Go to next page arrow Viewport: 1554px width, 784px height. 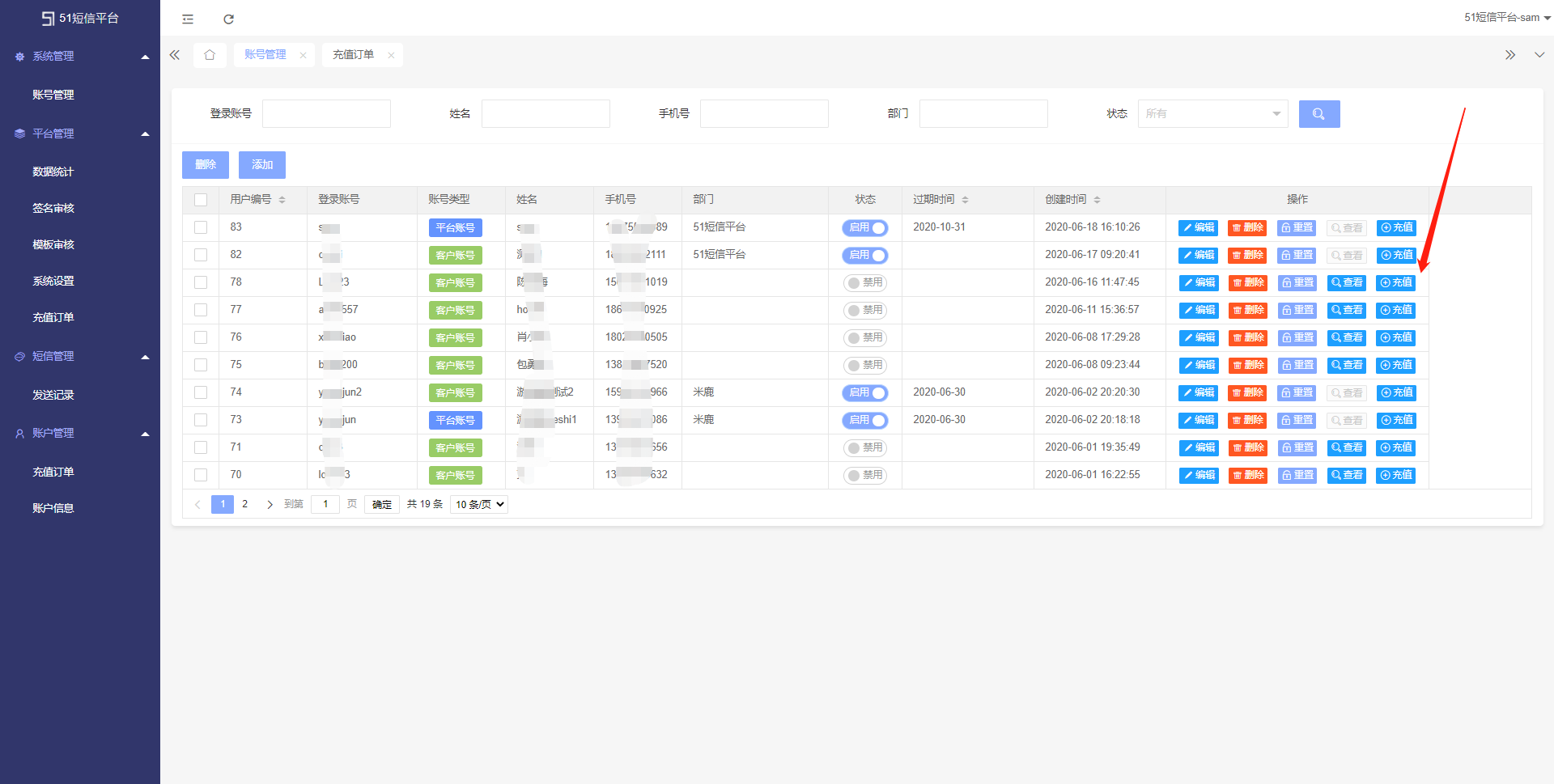pyautogui.click(x=270, y=505)
